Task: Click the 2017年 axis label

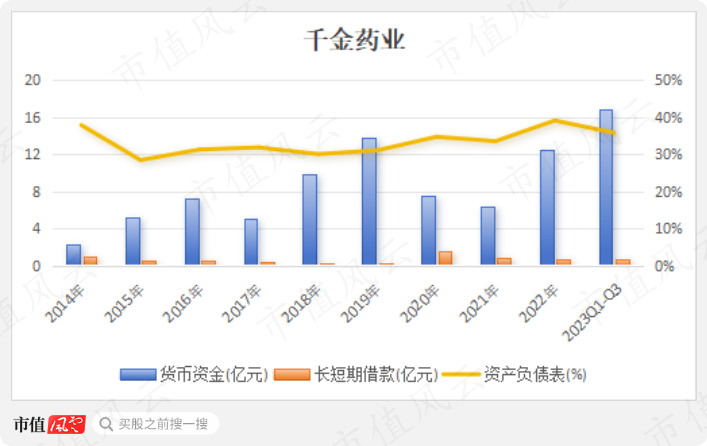Action: pyautogui.click(x=242, y=303)
